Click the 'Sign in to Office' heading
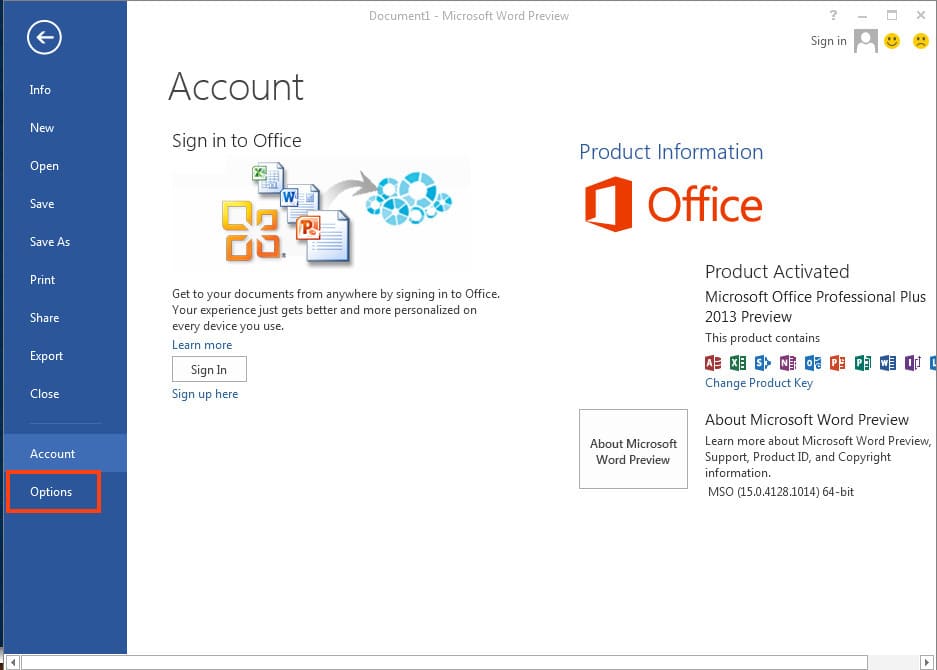The width and height of the screenshot is (937, 670). 237,140
